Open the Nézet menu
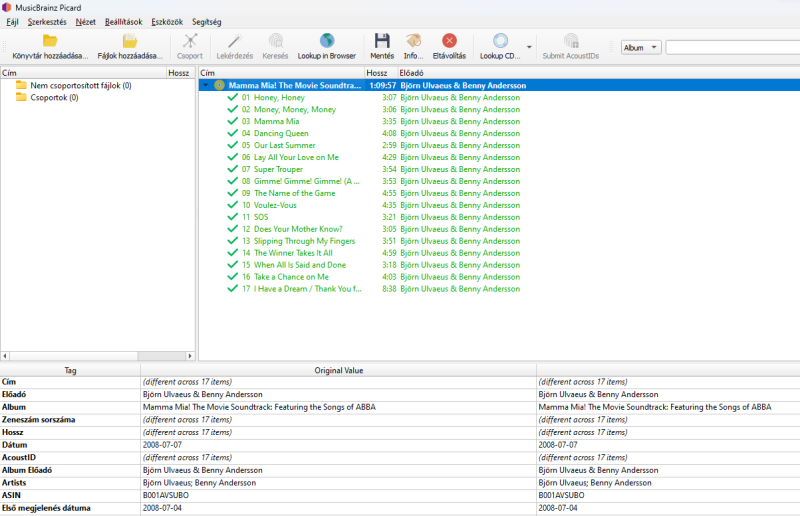The image size is (800, 516). [x=85, y=22]
